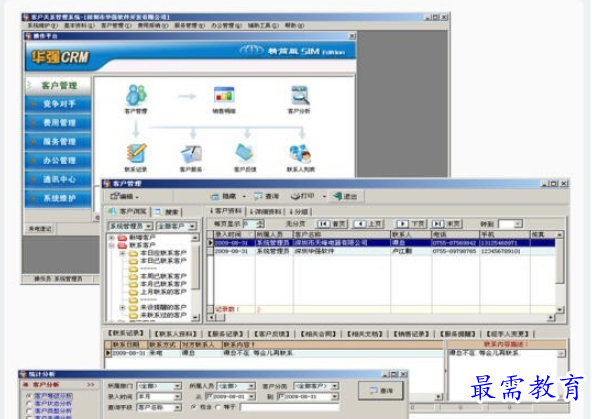Click the exit icon in 客户管理 toolbar
592x419 pixels.
[x=338, y=196]
